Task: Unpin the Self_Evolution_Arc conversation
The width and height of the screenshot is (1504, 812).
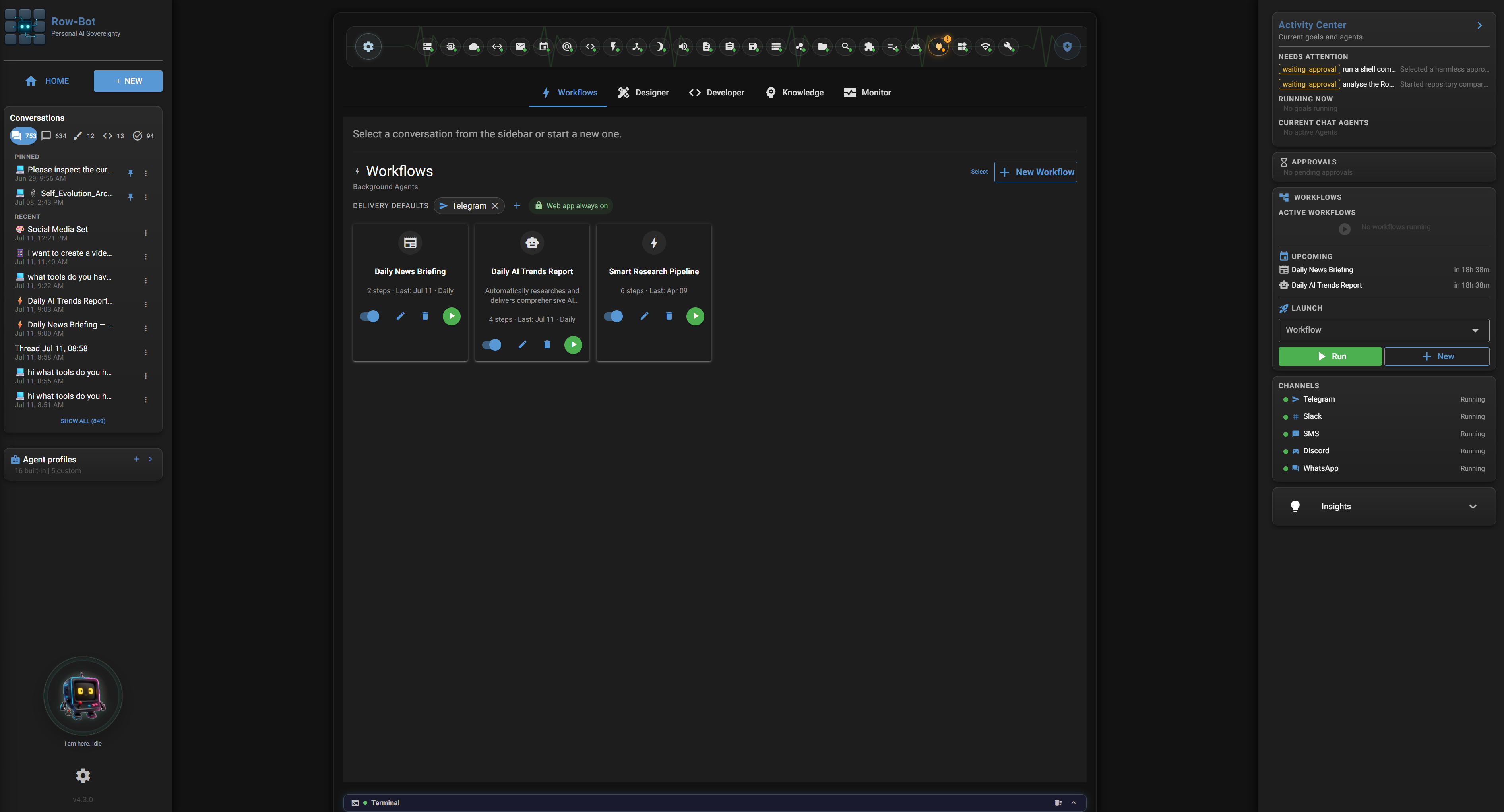Action: click(130, 197)
